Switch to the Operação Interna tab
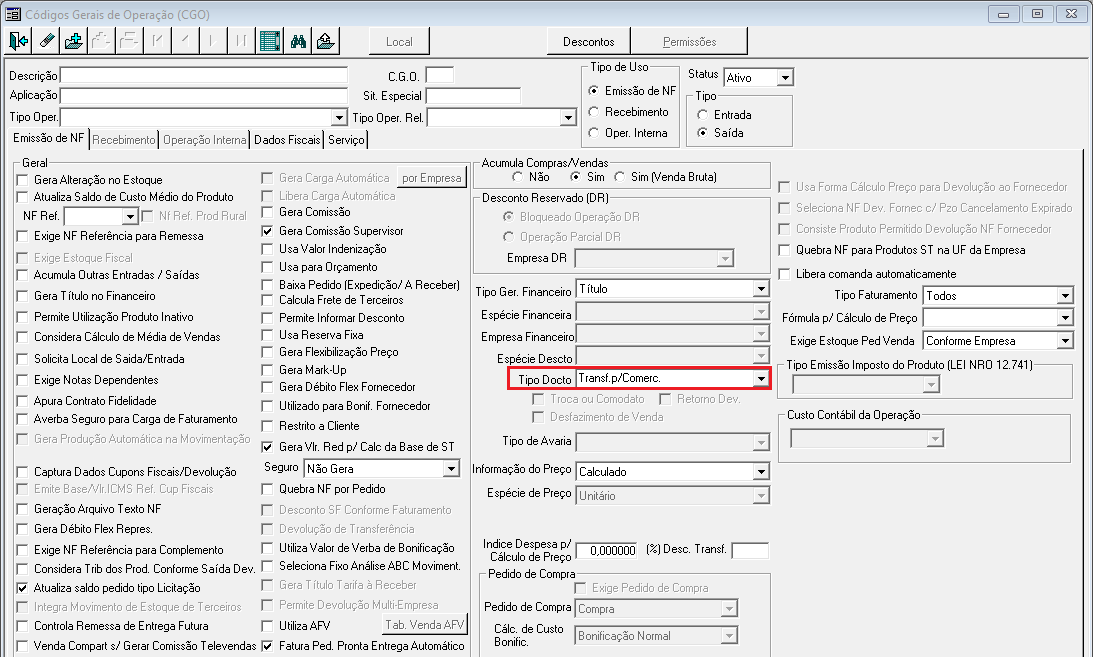Viewport: 1093px width, 657px height. 205,140
